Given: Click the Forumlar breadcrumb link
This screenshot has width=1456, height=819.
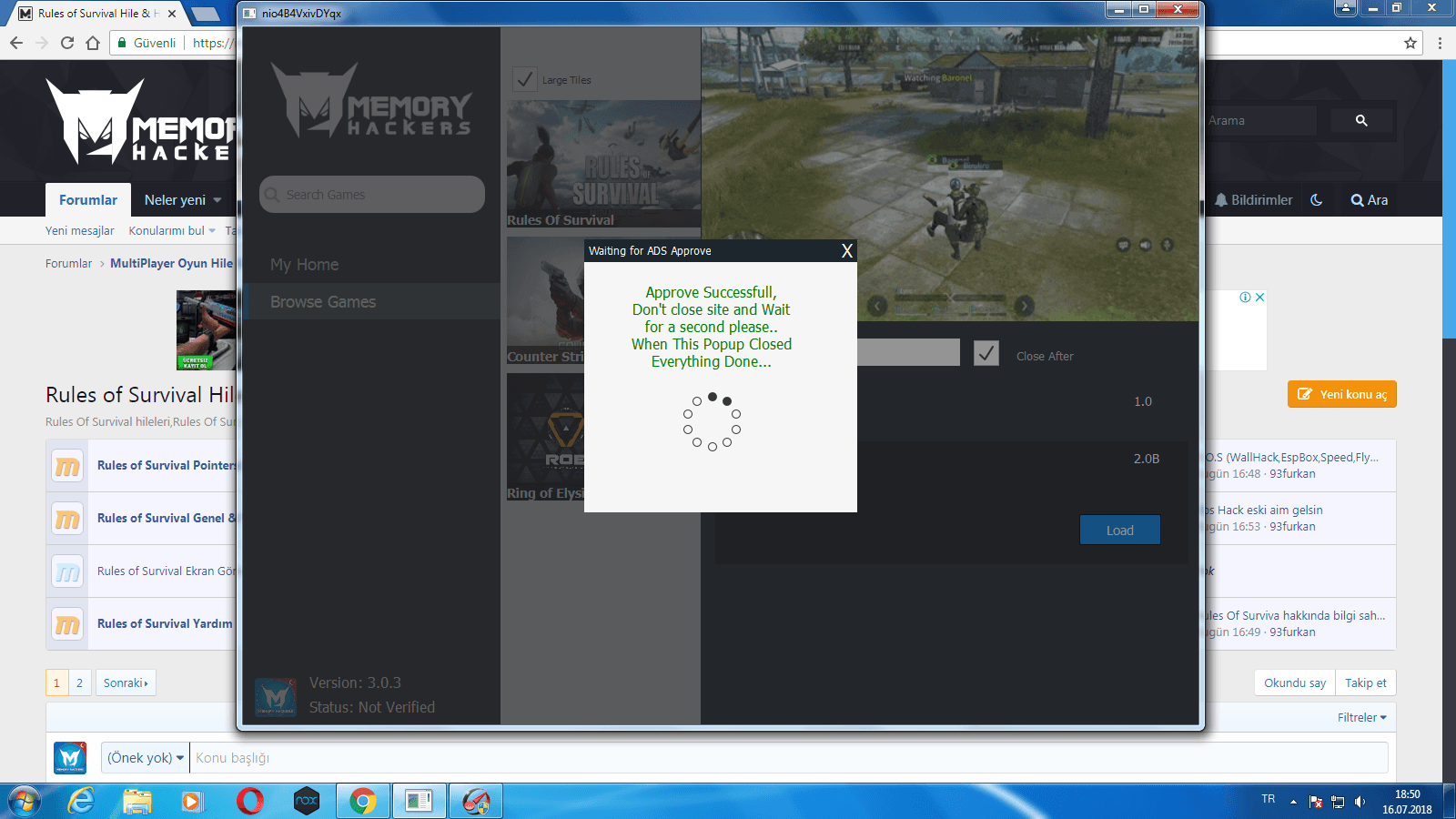Looking at the screenshot, I should (69, 264).
